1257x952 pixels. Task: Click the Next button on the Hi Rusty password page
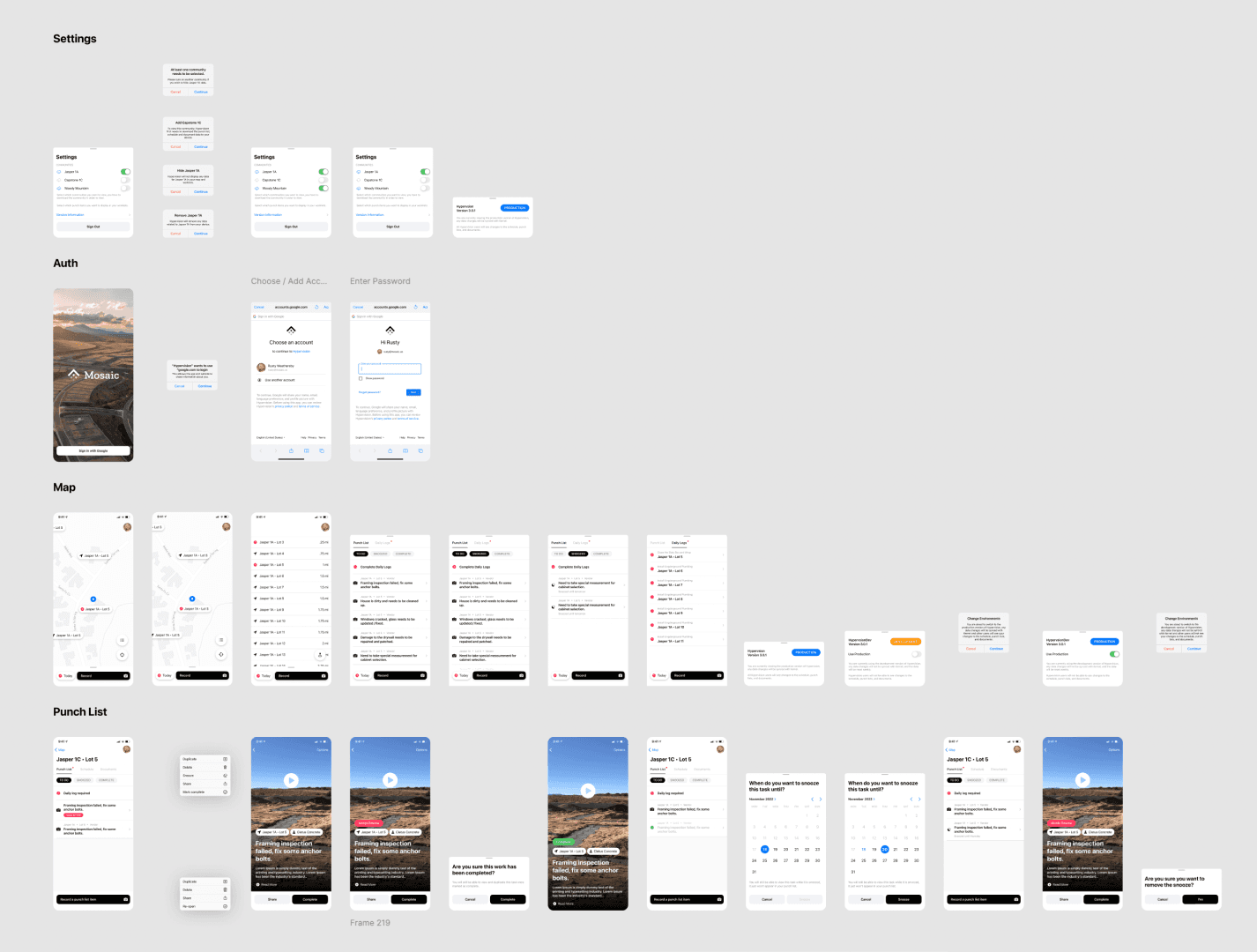[x=413, y=392]
